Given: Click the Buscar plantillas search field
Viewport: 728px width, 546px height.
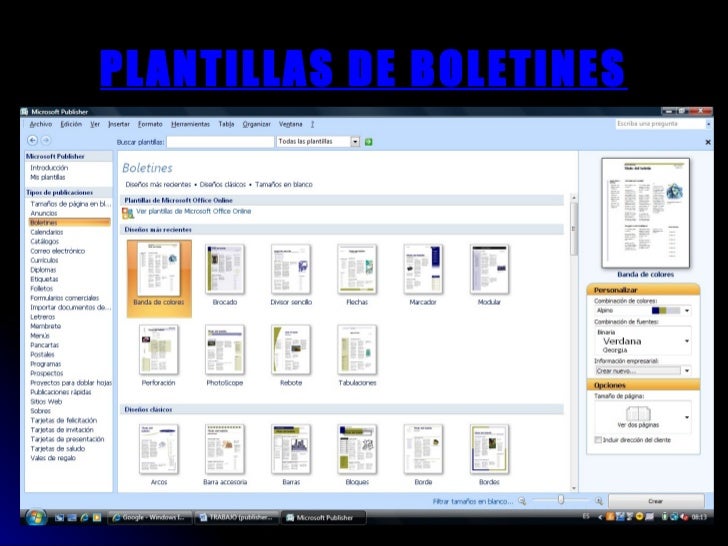Looking at the screenshot, I should point(220,142).
